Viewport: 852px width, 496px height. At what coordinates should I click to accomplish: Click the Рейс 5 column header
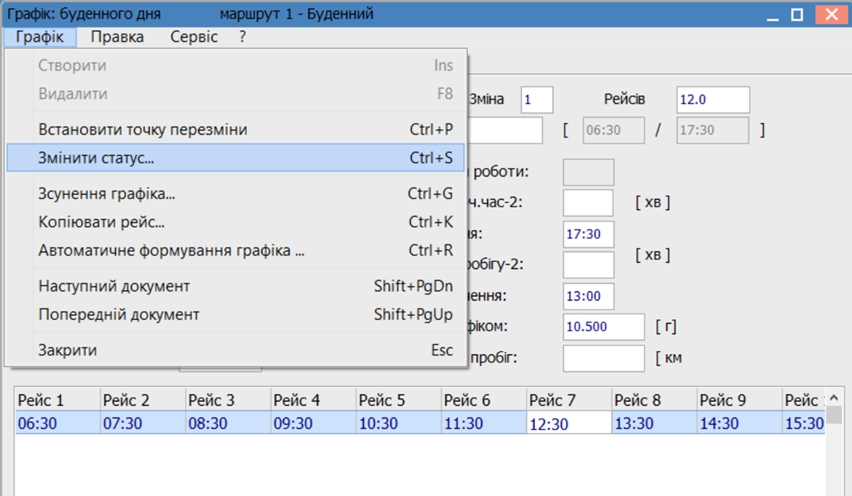coord(399,400)
